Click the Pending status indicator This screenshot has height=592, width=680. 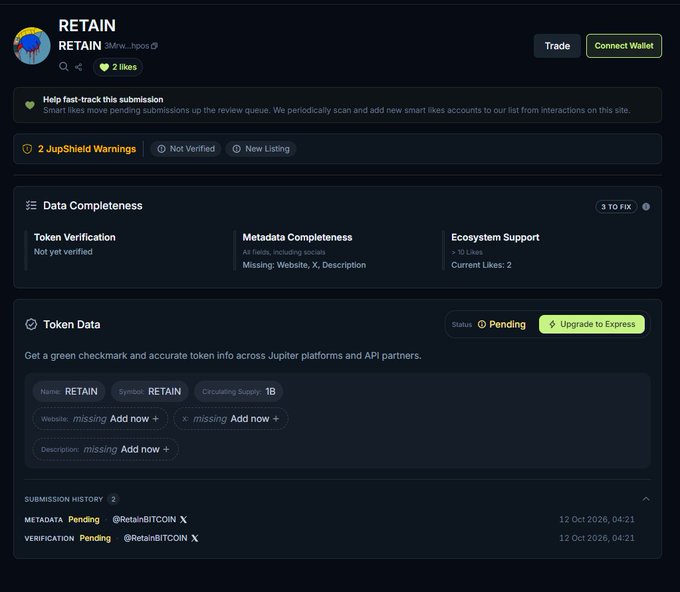click(x=501, y=324)
